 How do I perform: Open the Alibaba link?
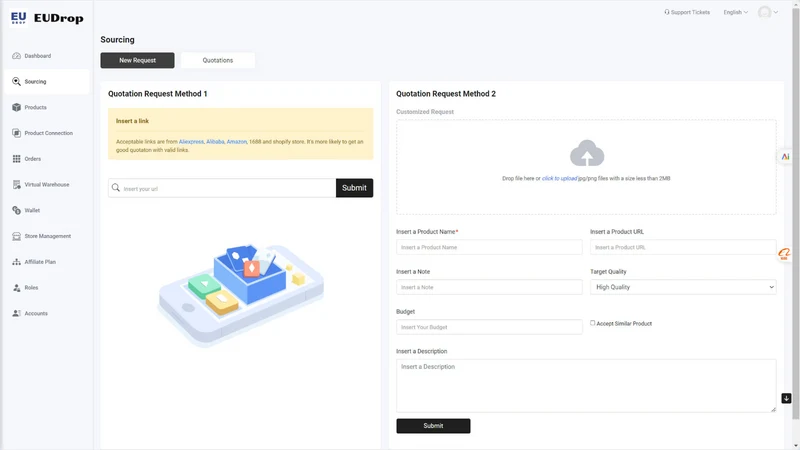(215, 142)
